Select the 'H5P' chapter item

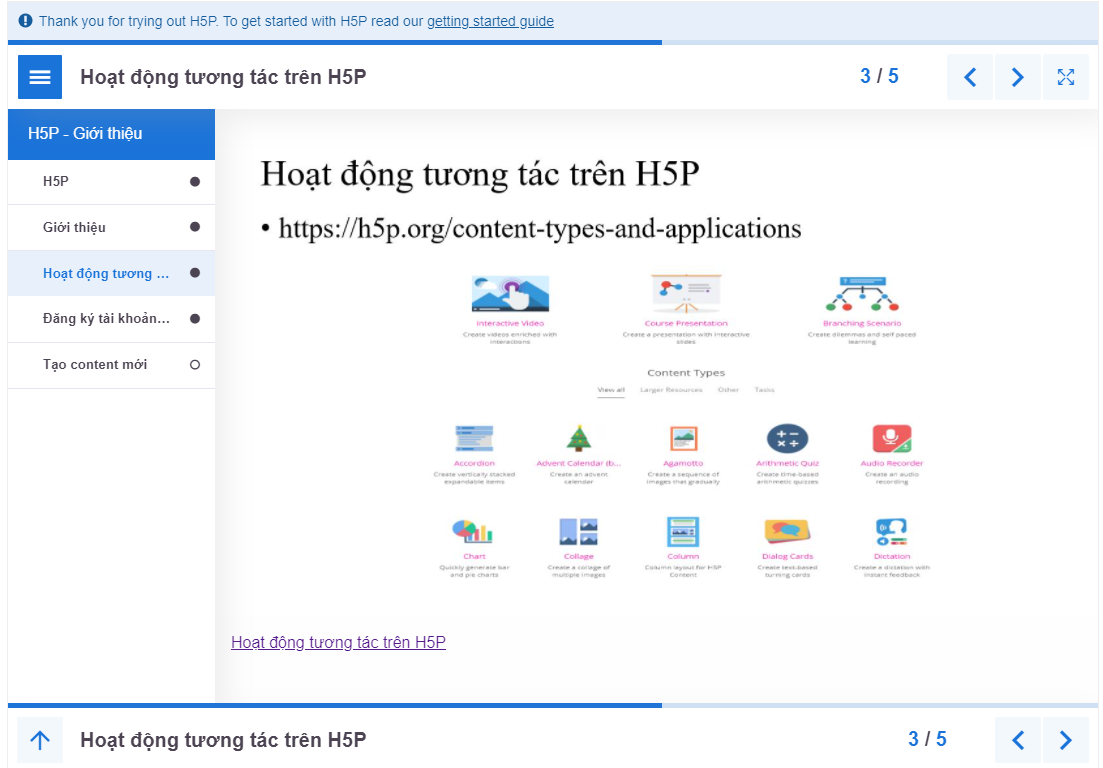[111, 181]
